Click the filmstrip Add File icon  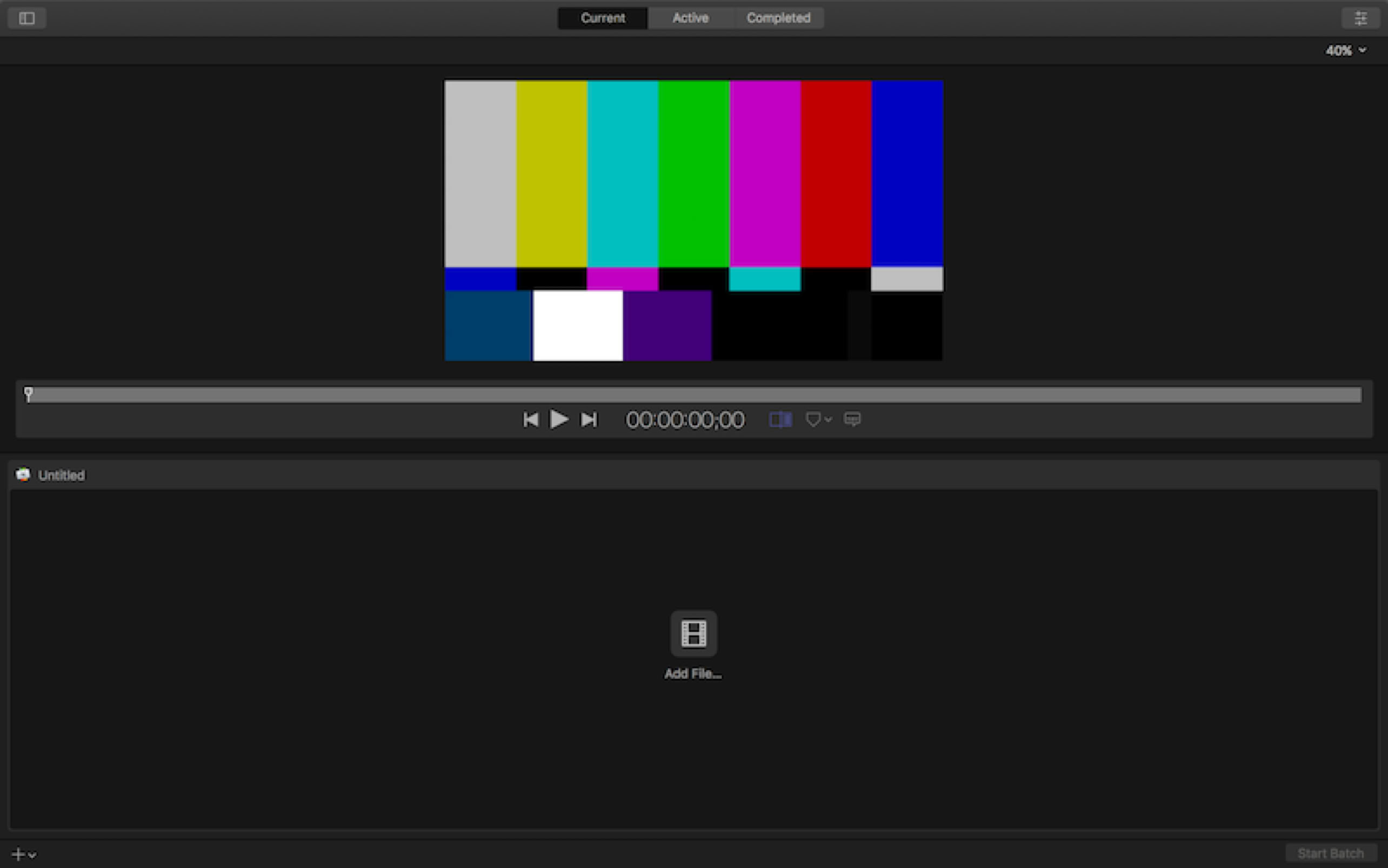tap(693, 633)
